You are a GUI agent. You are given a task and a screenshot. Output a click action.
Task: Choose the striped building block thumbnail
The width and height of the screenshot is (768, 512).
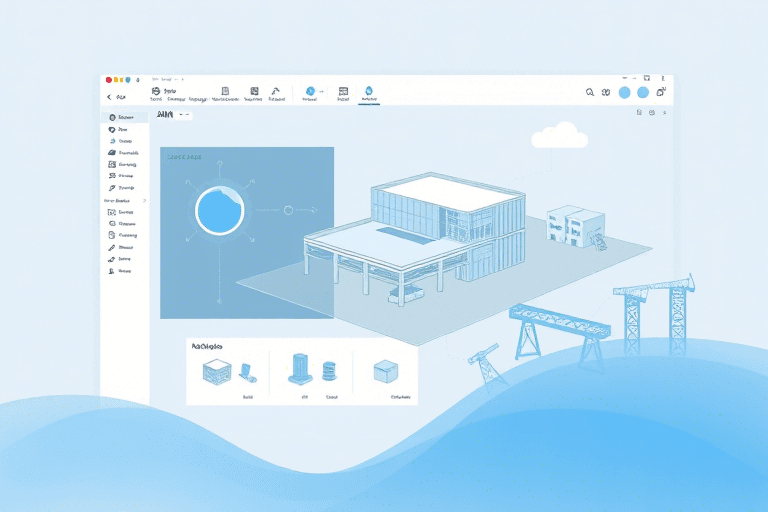coord(217,373)
